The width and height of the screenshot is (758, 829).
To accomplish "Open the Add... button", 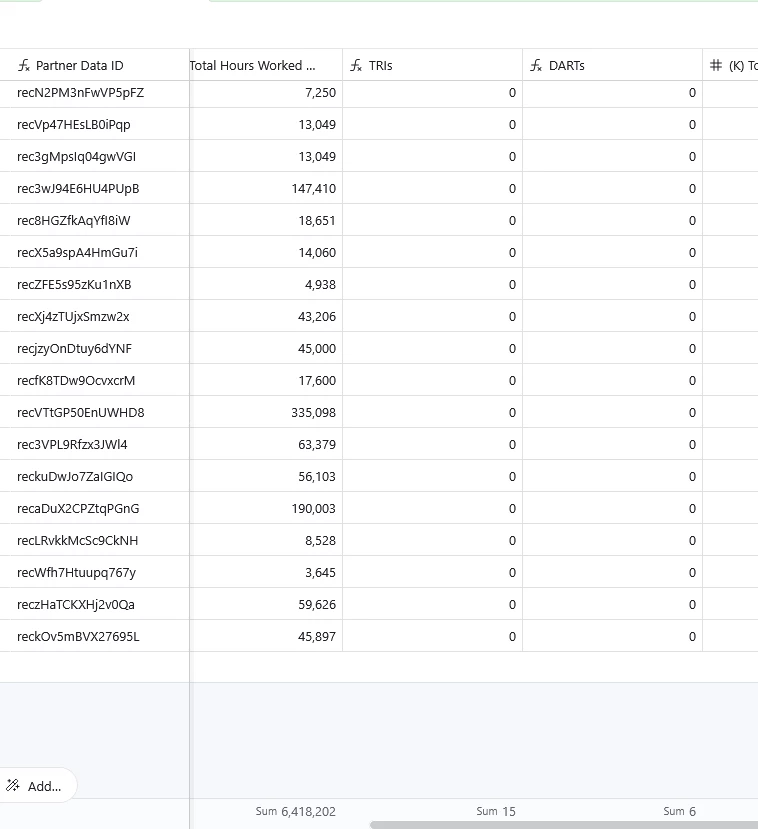I will pyautogui.click(x=37, y=786).
